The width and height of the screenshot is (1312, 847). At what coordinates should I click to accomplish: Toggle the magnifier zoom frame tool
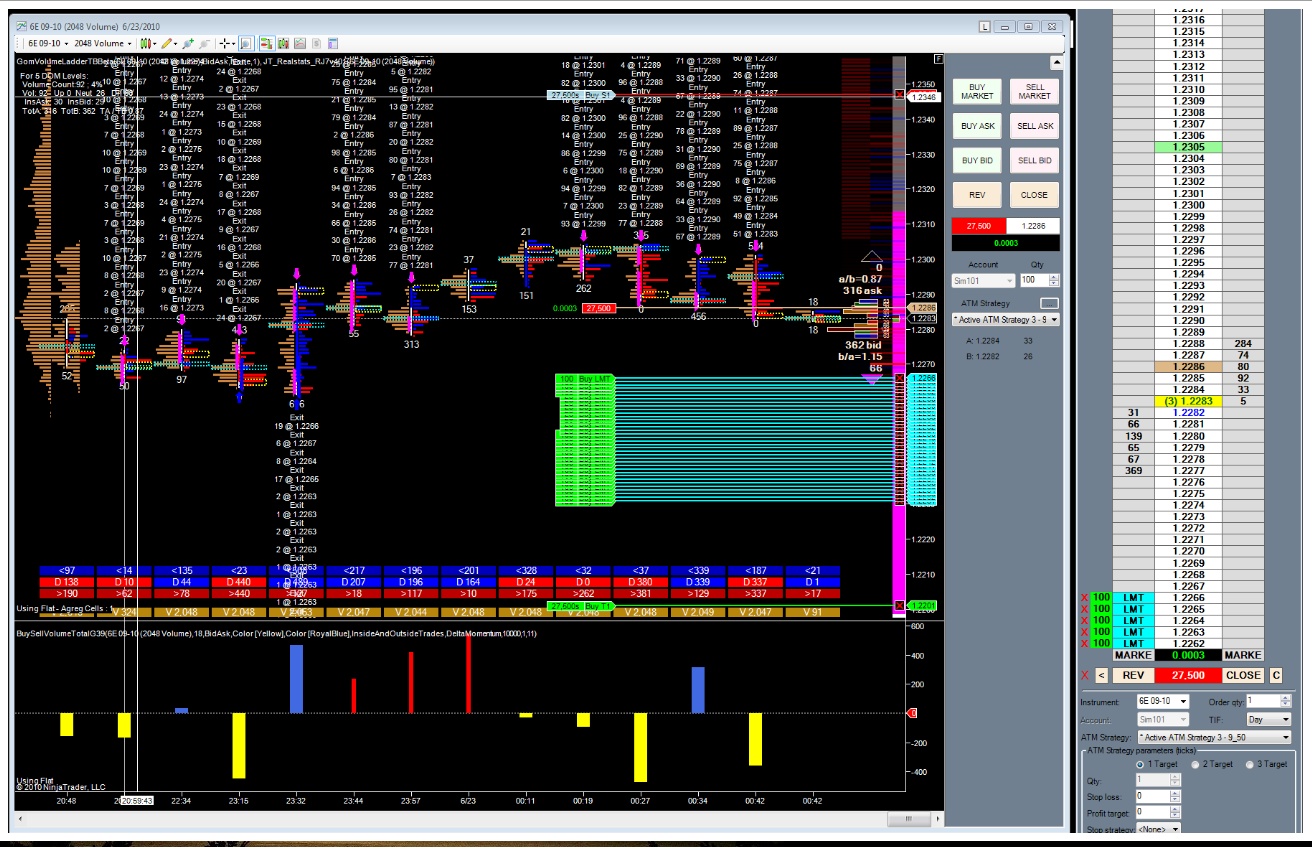tap(247, 44)
